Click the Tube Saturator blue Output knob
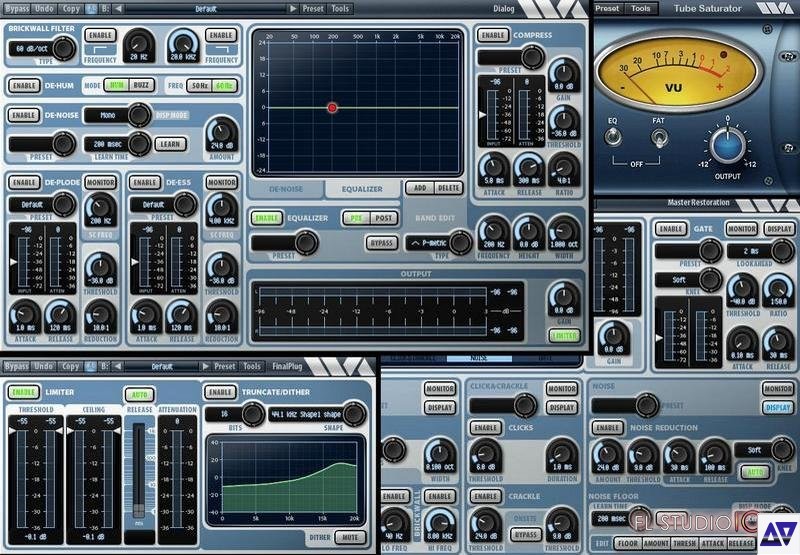Viewport: 800px width, 555px height. (728, 144)
